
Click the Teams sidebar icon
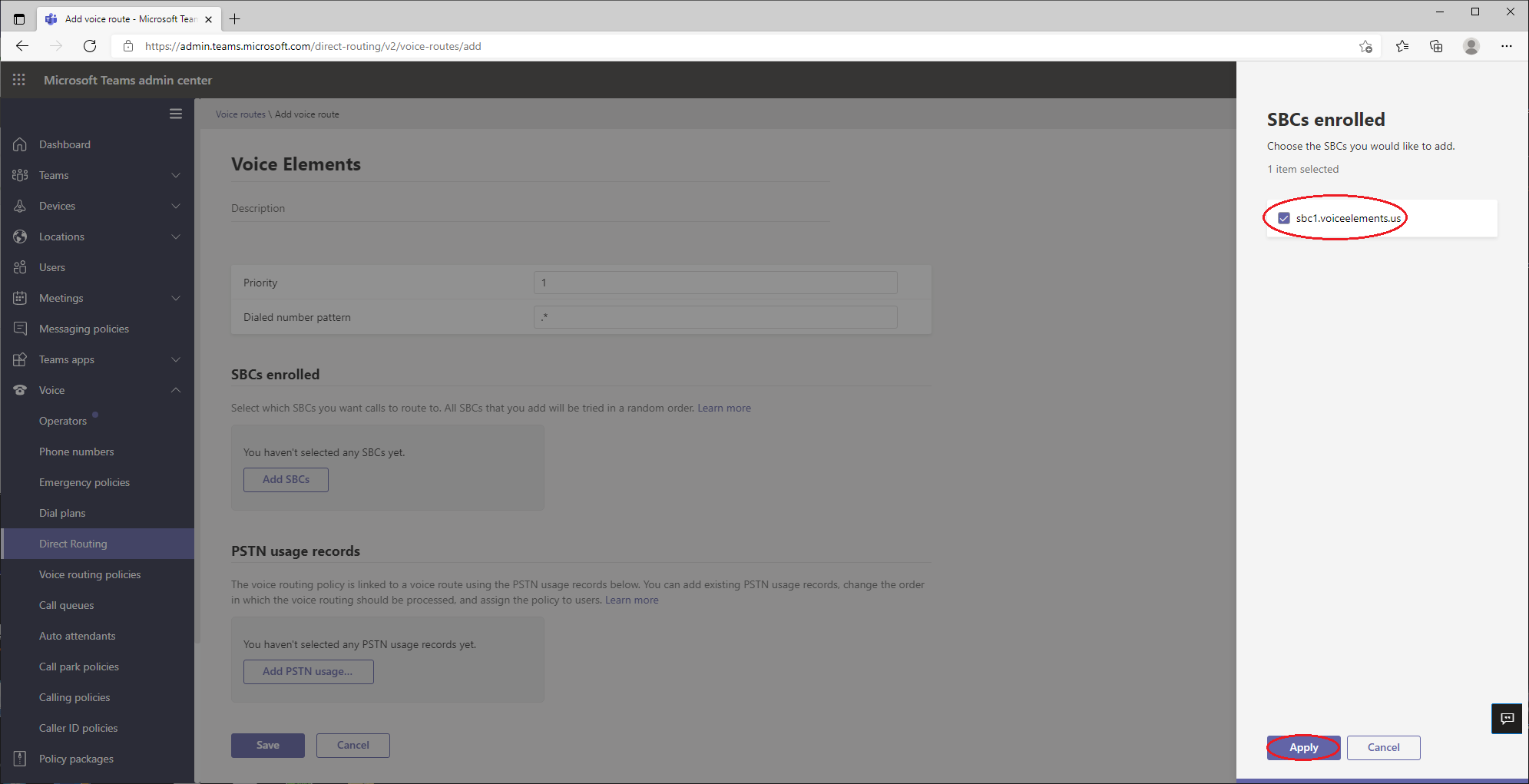(x=20, y=175)
